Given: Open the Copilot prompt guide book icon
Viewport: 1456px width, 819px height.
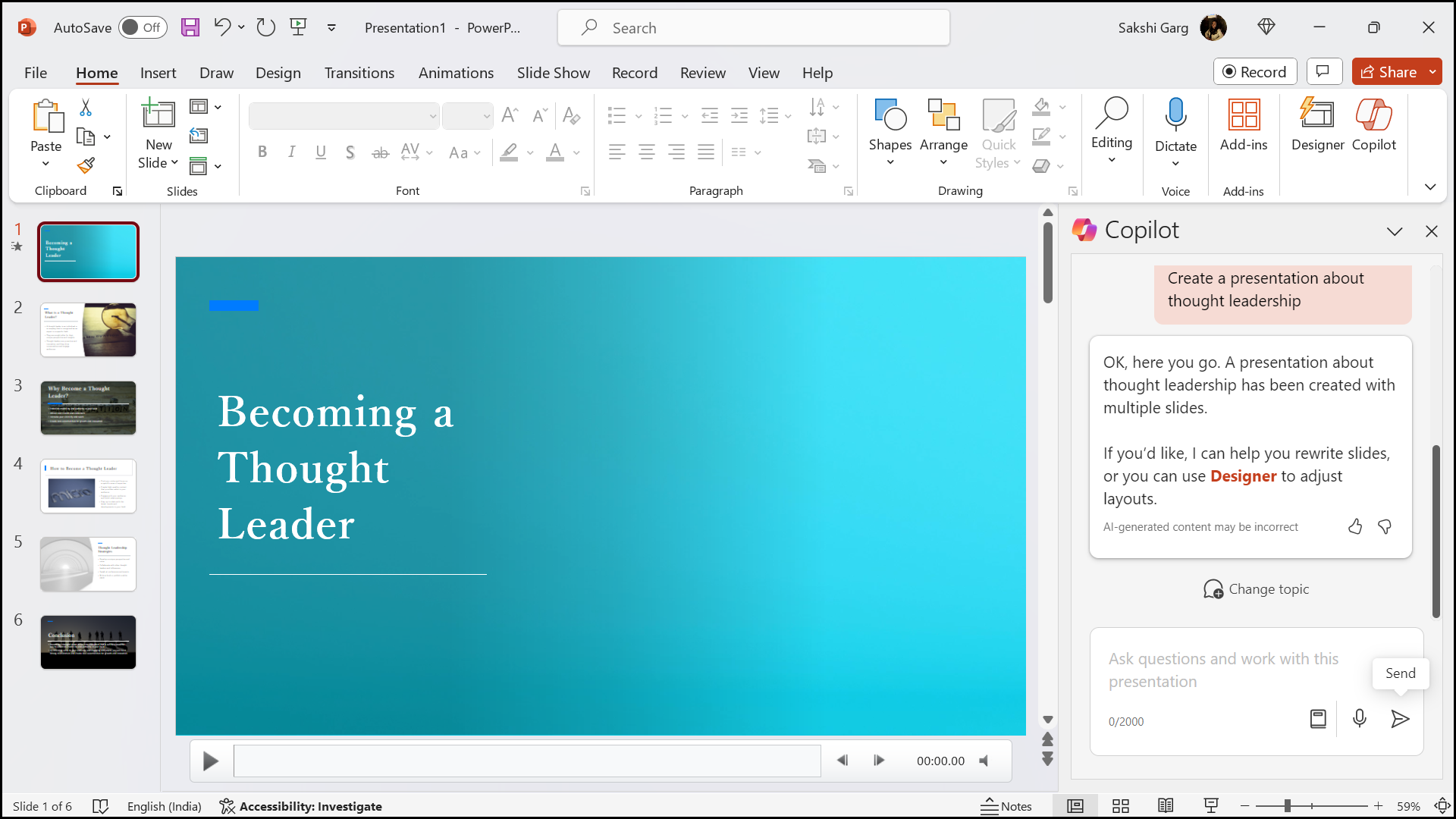Looking at the screenshot, I should pyautogui.click(x=1318, y=718).
